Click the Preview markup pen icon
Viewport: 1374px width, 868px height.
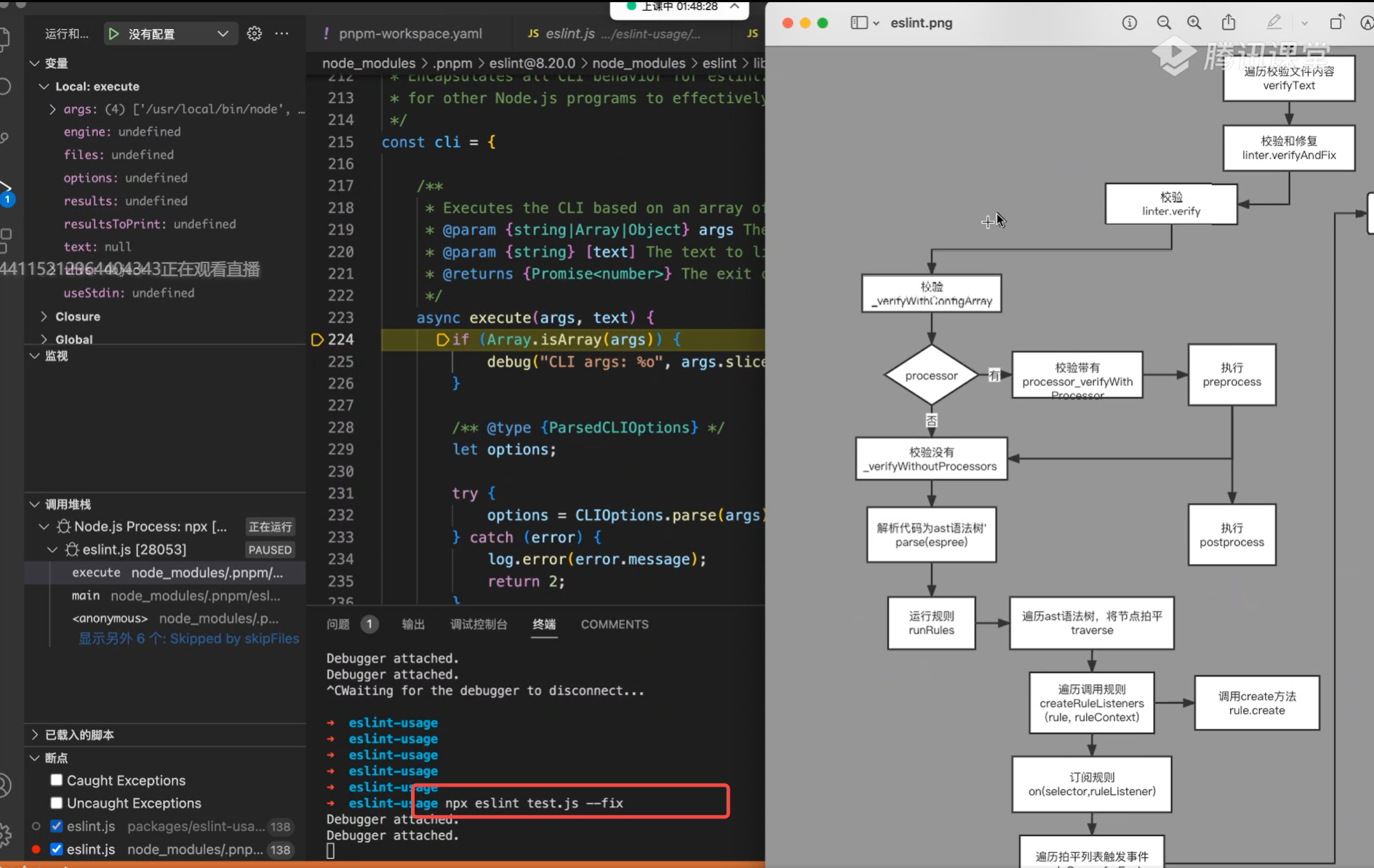click(1273, 23)
